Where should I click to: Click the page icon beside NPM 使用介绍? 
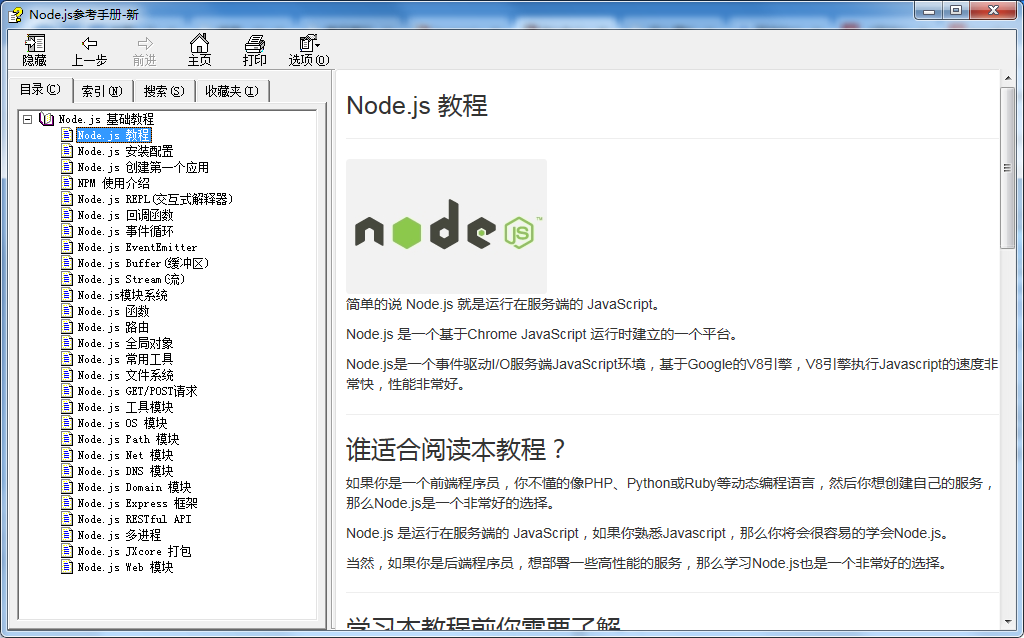67,183
